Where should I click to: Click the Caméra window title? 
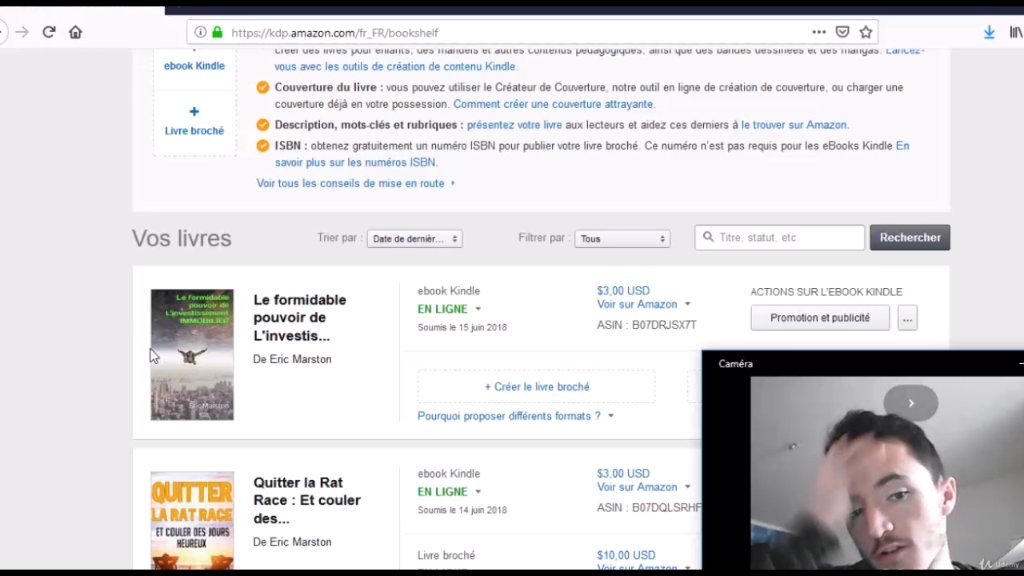[735, 364]
